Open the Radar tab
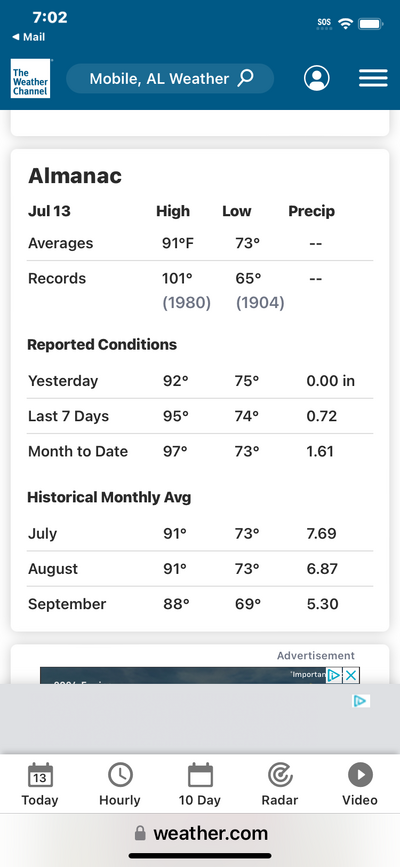Image resolution: width=400 pixels, height=867 pixels. (280, 784)
